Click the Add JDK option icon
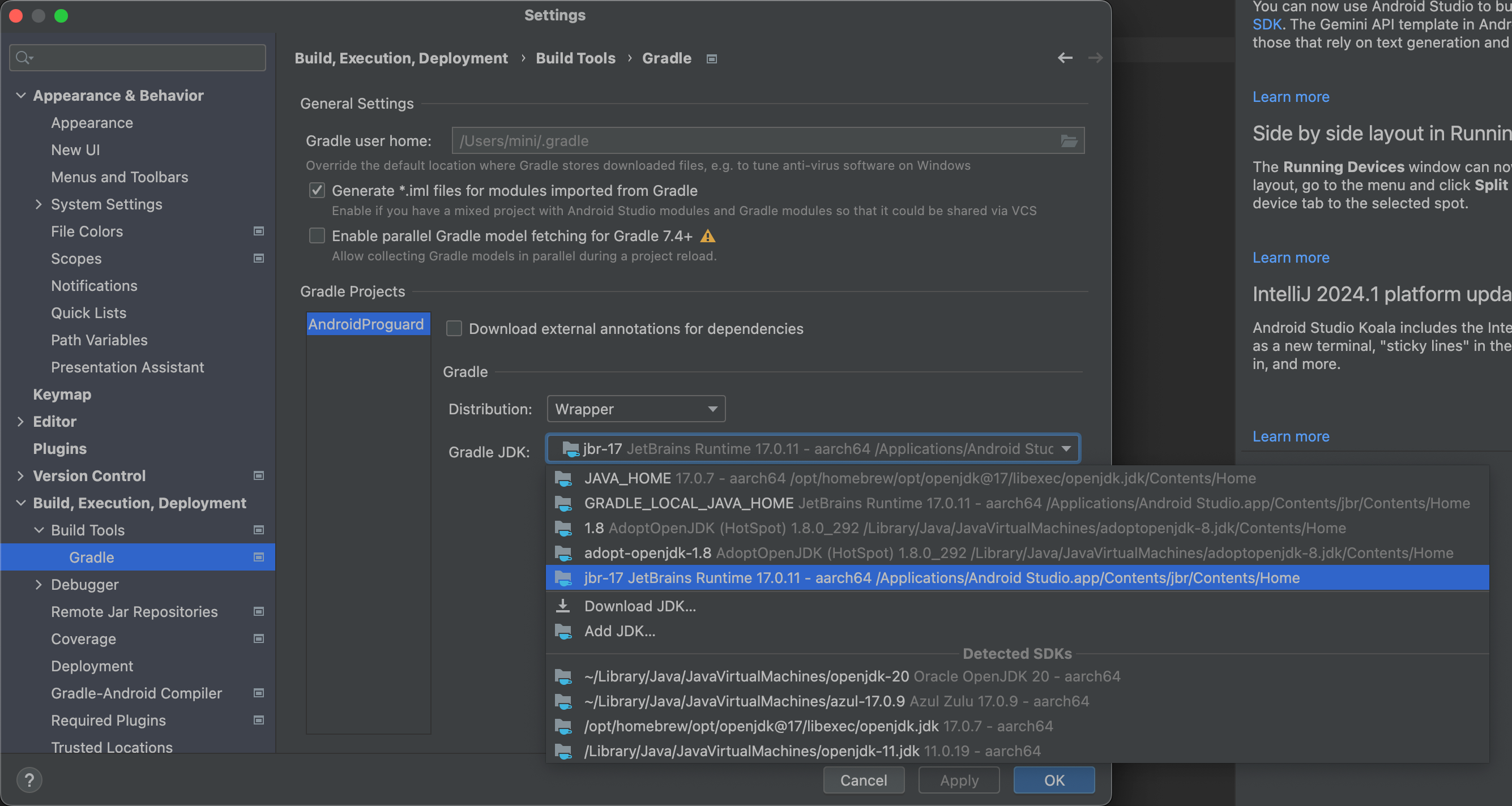 coord(563,631)
